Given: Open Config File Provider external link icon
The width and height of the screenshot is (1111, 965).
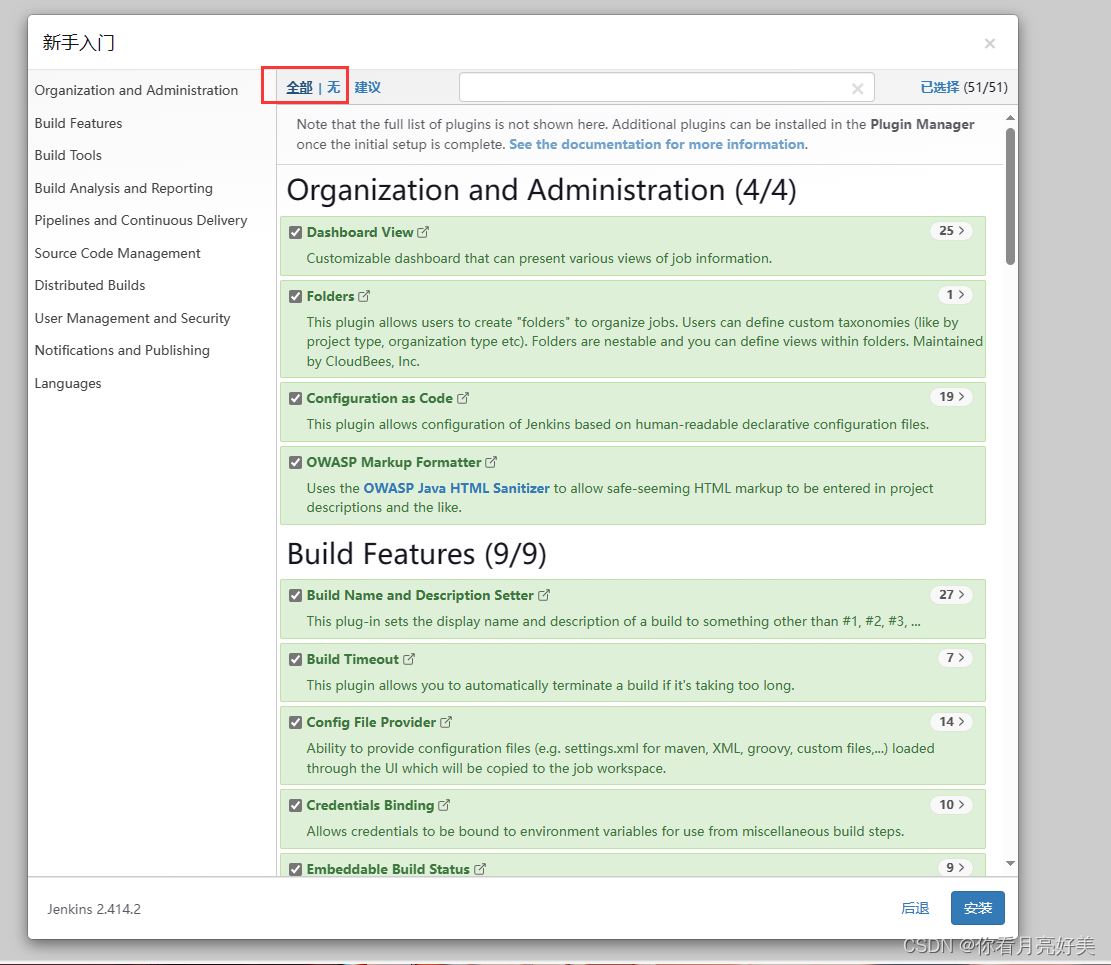Looking at the screenshot, I should [446, 722].
